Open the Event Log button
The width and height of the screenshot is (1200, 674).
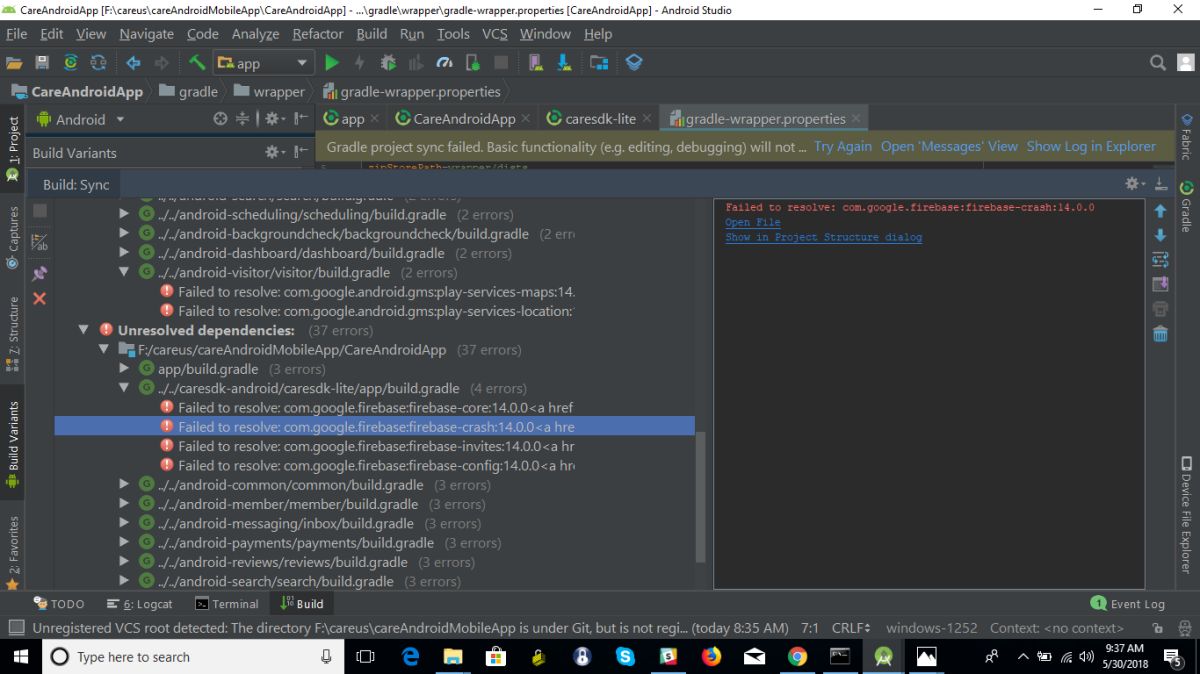click(x=1127, y=604)
